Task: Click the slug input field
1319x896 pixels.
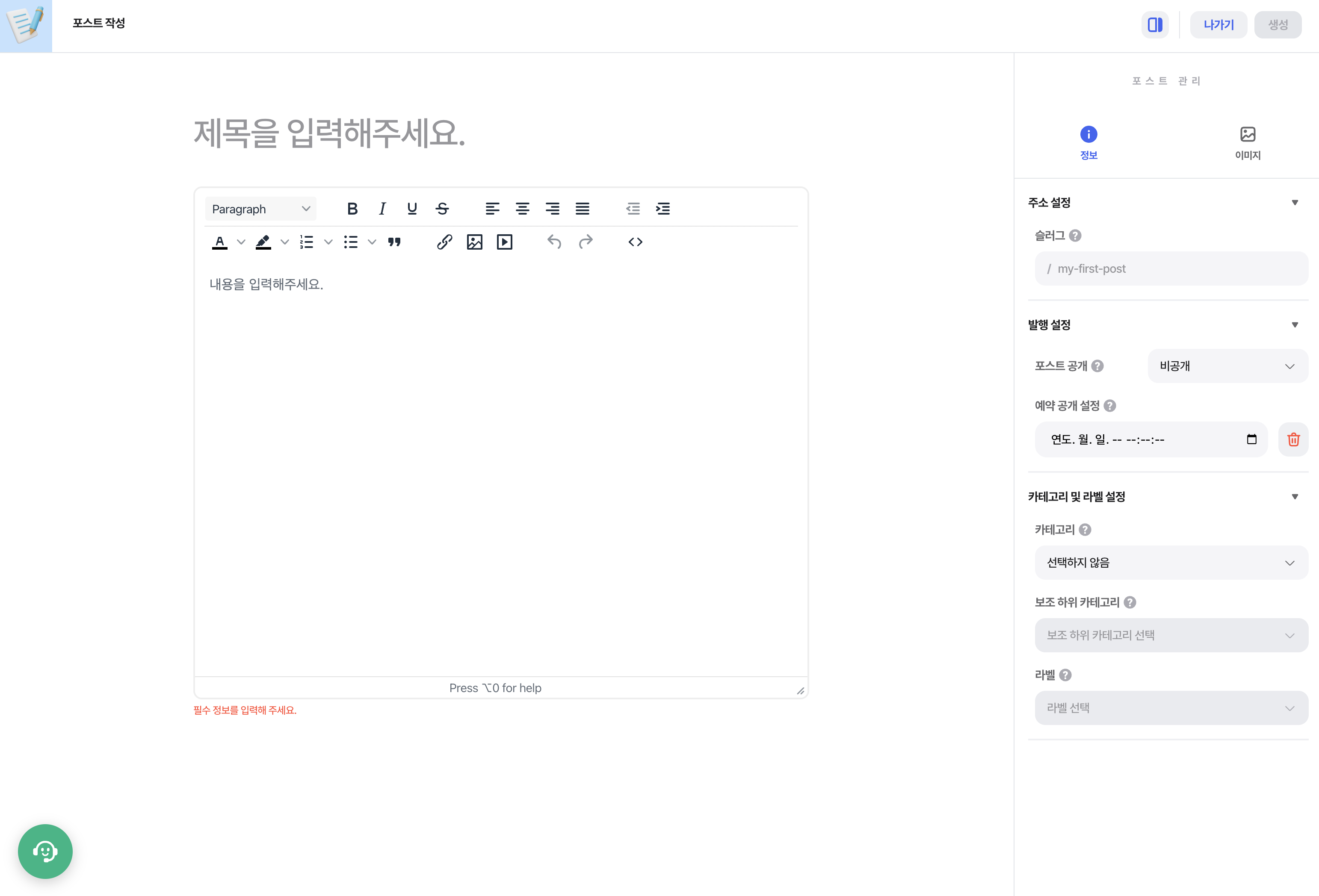Action: click(x=1171, y=268)
